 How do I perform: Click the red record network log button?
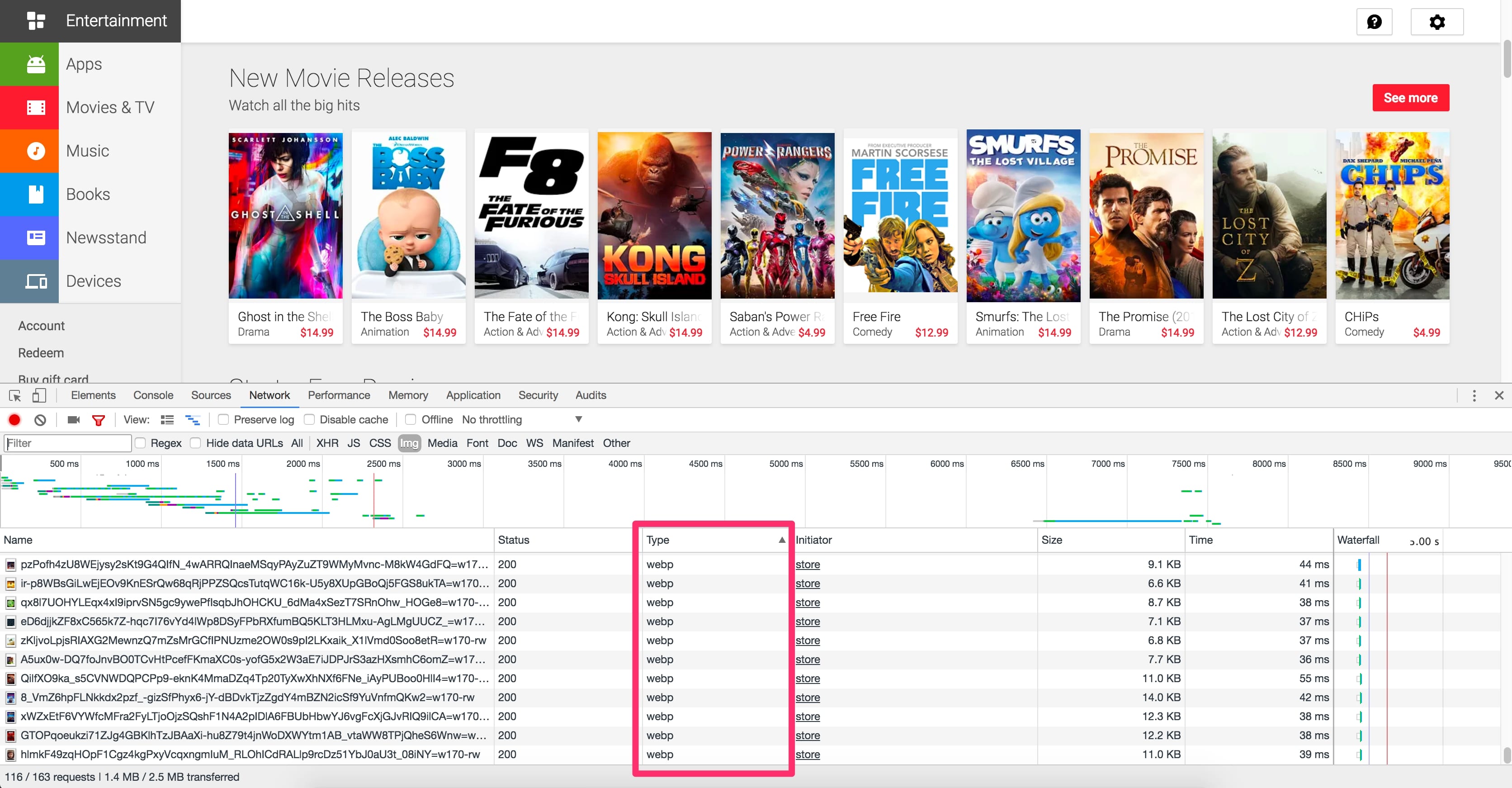[x=14, y=419]
